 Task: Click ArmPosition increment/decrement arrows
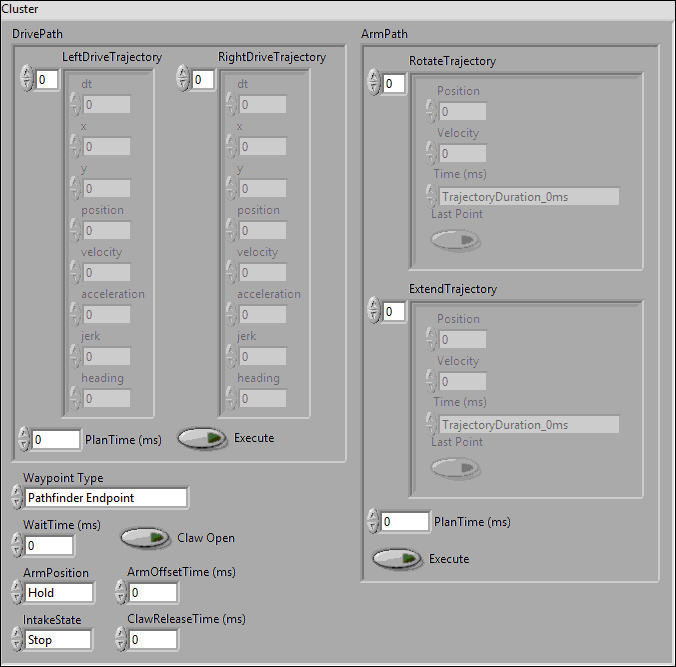[17, 592]
